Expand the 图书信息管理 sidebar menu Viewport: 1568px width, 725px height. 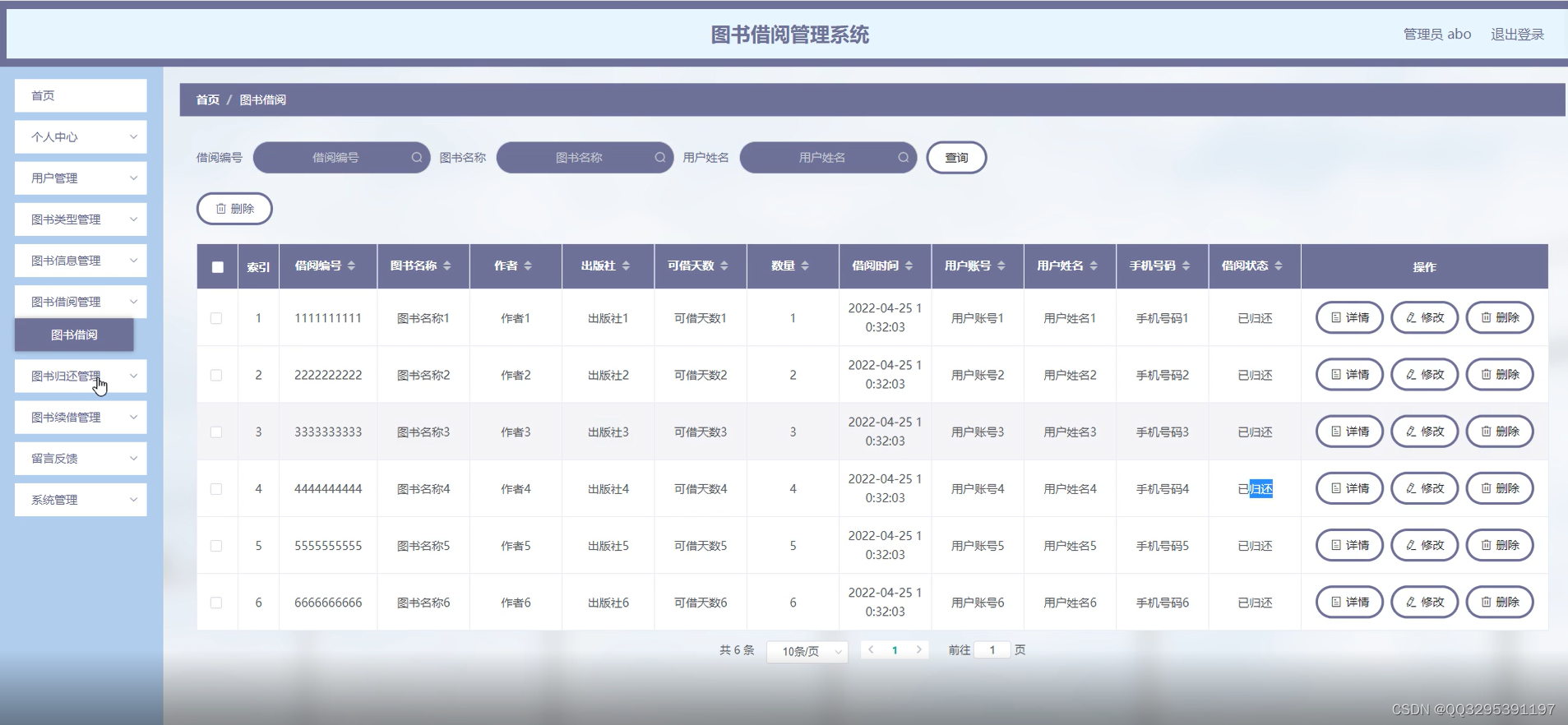pyautogui.click(x=81, y=261)
